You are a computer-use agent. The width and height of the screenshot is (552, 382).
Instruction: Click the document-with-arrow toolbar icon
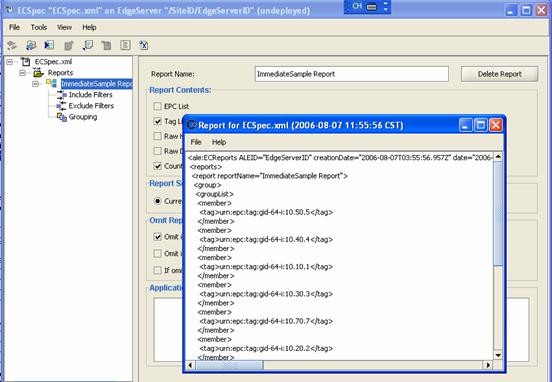point(88,45)
